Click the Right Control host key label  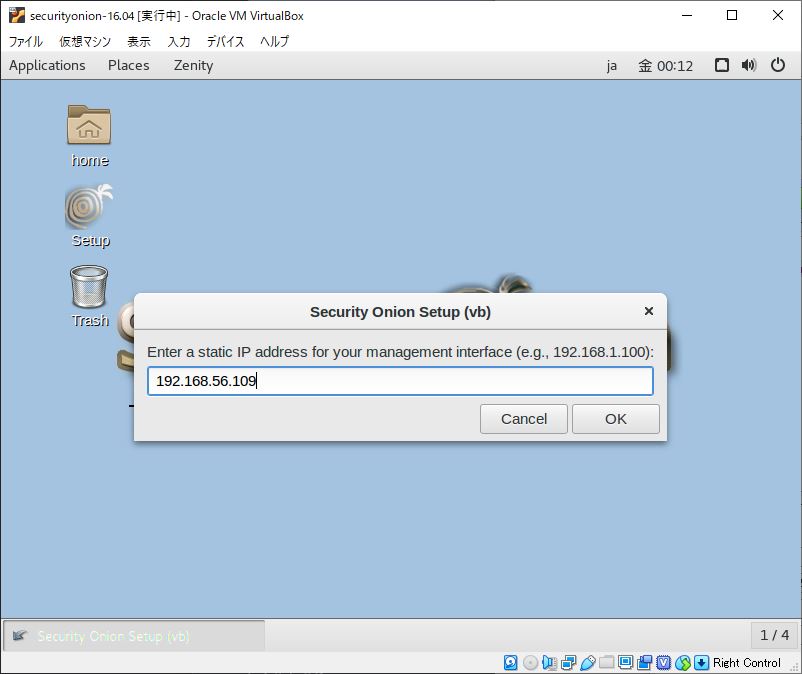[x=747, y=663]
